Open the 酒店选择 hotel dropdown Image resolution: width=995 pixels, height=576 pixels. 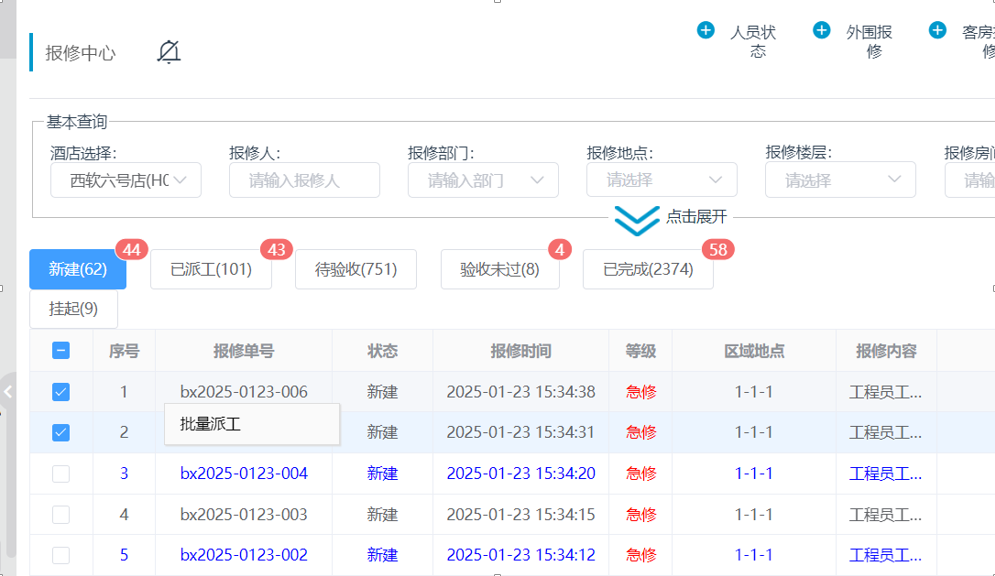[126, 180]
